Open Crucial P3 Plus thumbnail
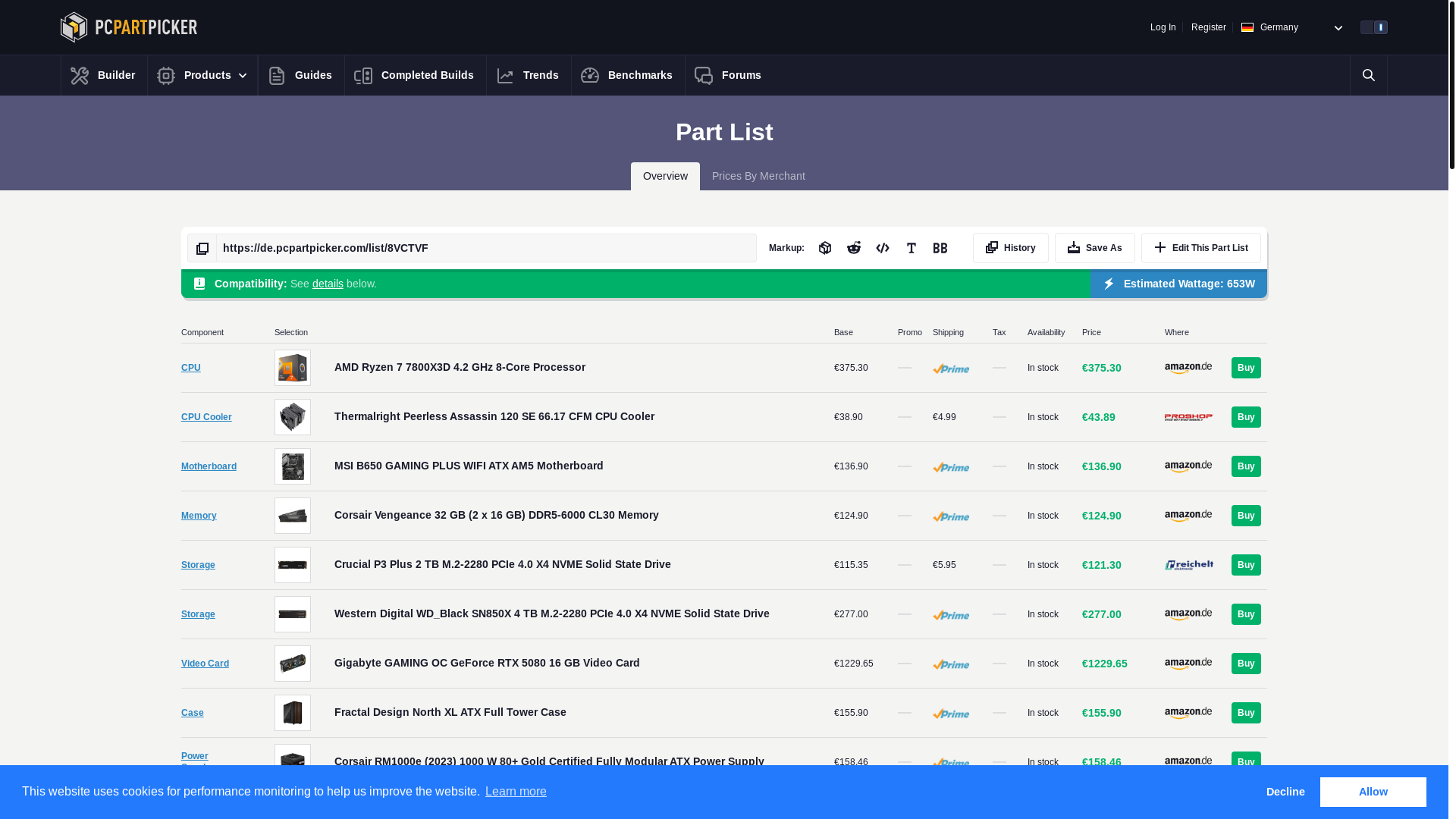This screenshot has height=819, width=1456. 293,565
